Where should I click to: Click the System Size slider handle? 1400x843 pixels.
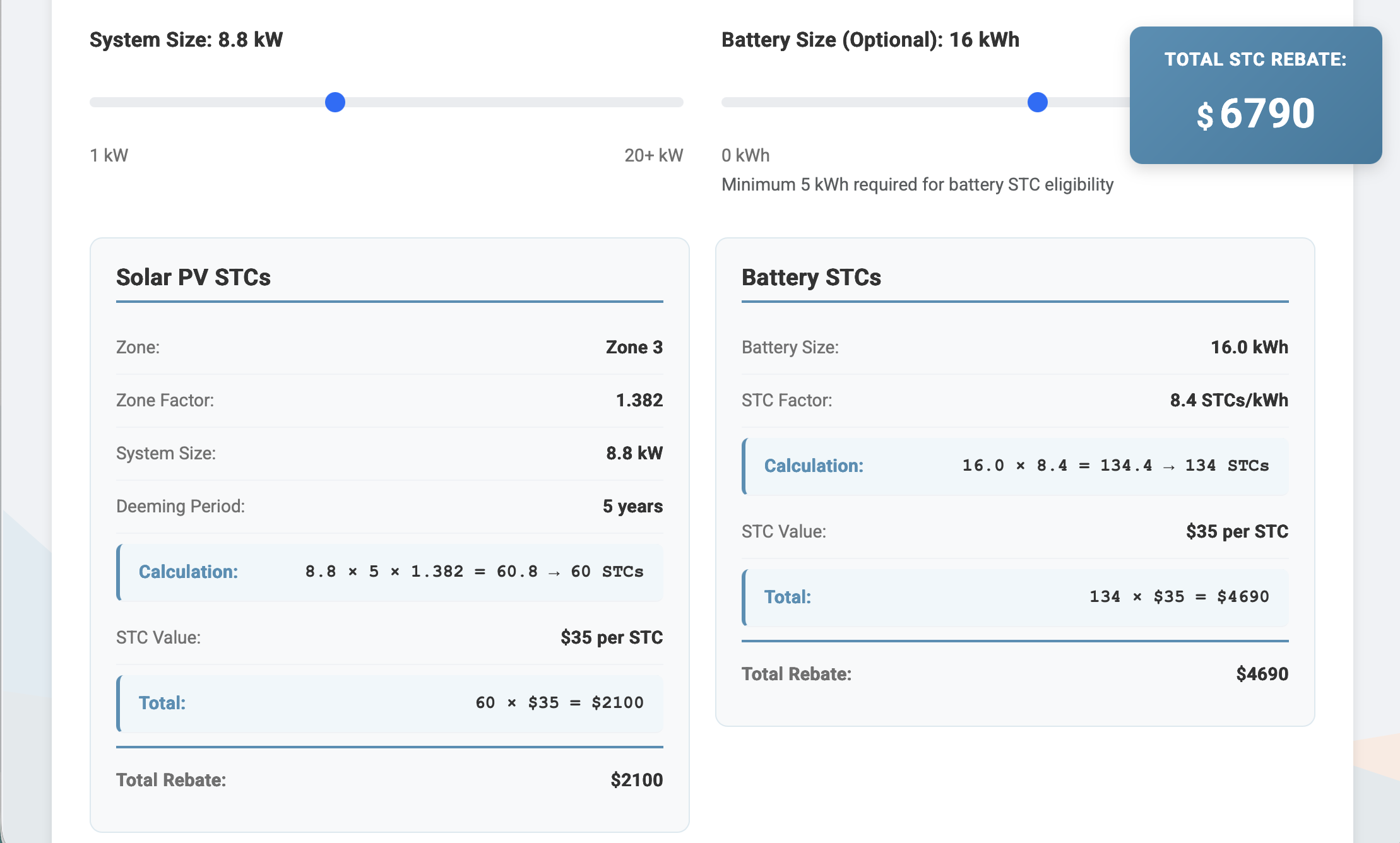point(335,102)
